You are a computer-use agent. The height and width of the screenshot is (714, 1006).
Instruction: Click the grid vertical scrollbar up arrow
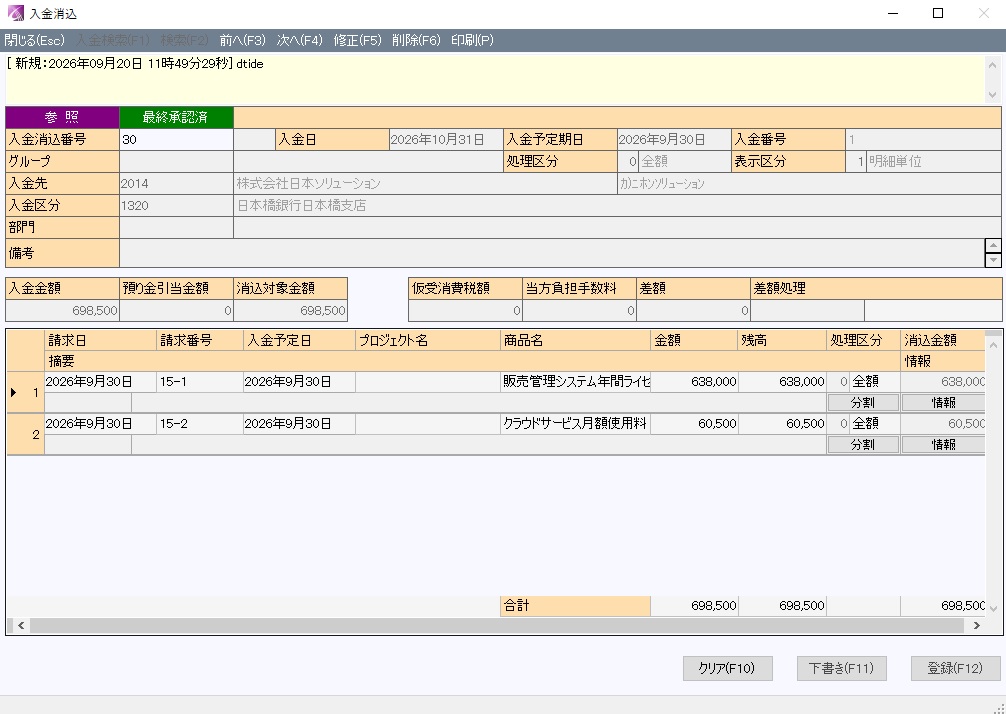pos(993,345)
